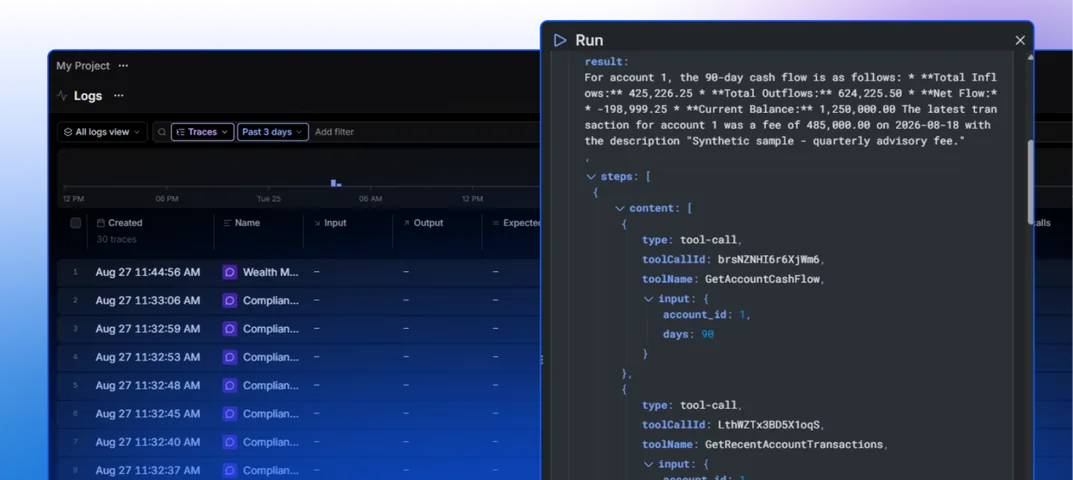The image size is (1073, 480).
Task: Click the Tue 25 label on timeline
Action: [x=269, y=199]
